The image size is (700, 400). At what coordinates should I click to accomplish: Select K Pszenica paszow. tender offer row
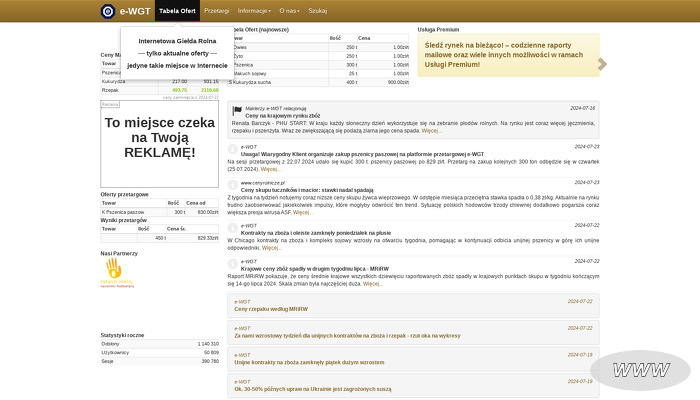point(159,212)
